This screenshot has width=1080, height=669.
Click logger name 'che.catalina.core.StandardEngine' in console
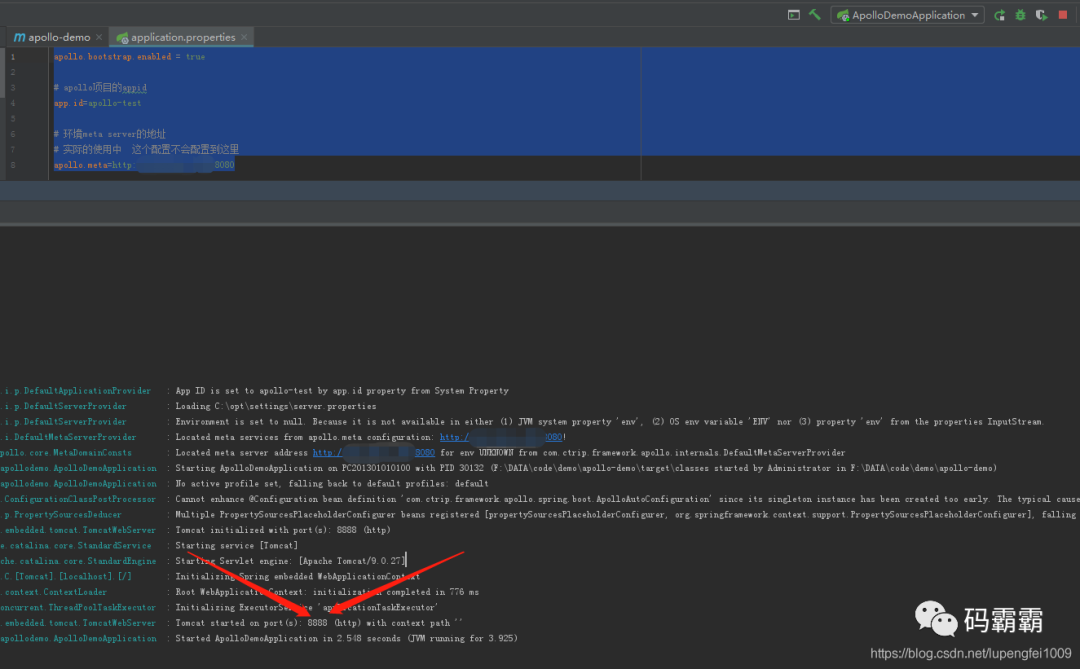tap(78, 561)
